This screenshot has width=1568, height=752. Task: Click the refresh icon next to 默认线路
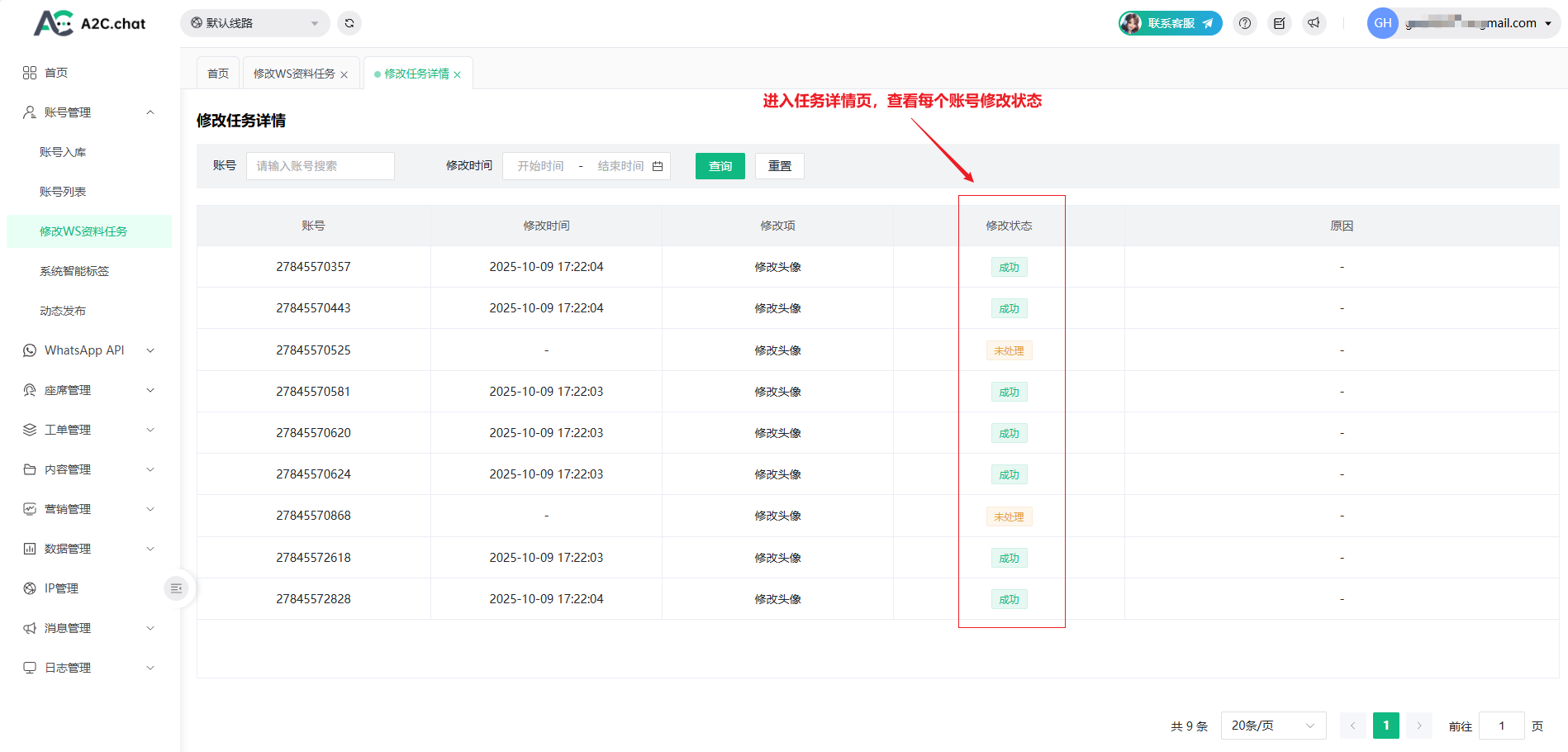[349, 23]
